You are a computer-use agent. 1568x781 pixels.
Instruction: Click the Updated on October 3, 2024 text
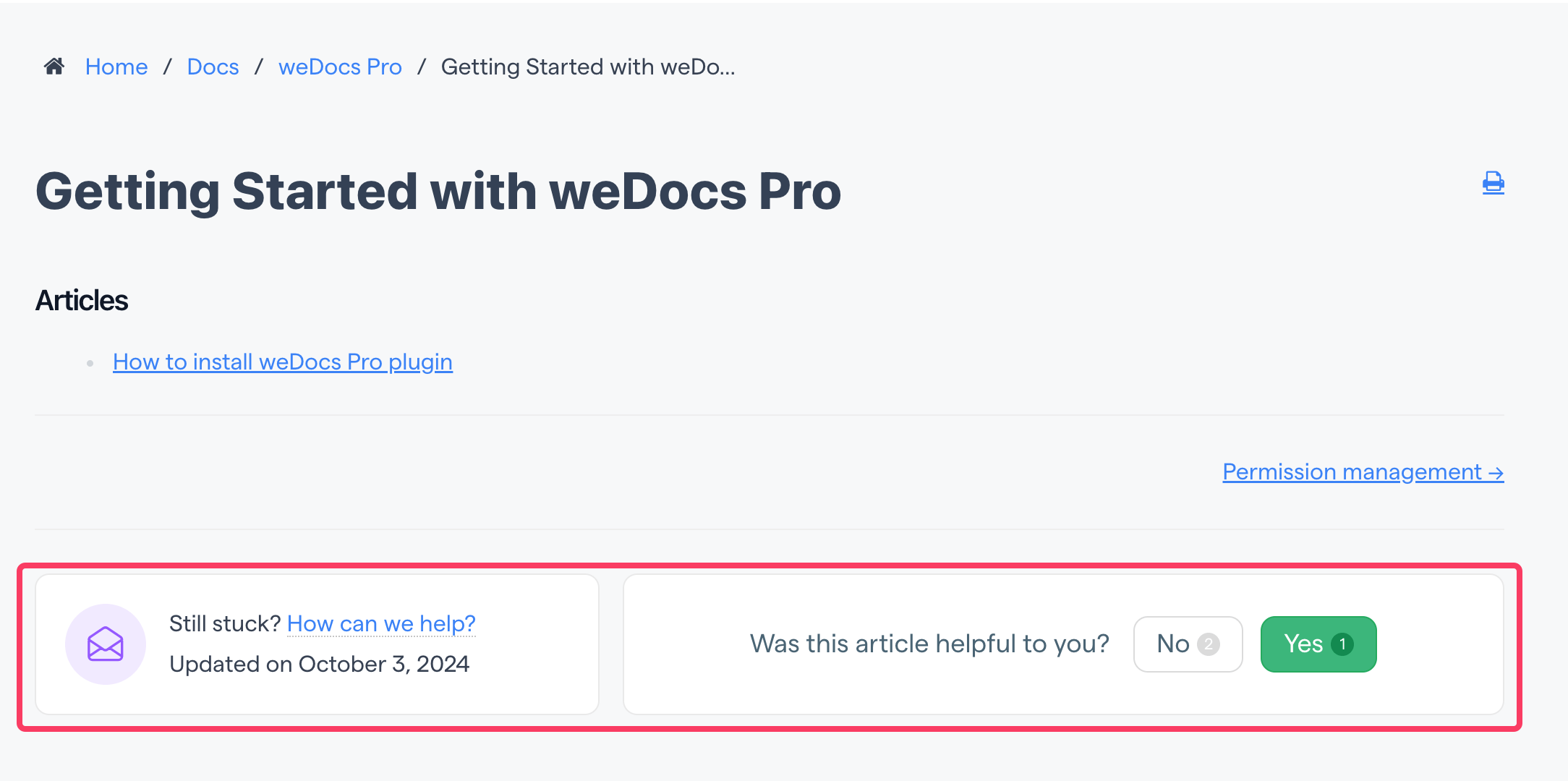coord(320,664)
